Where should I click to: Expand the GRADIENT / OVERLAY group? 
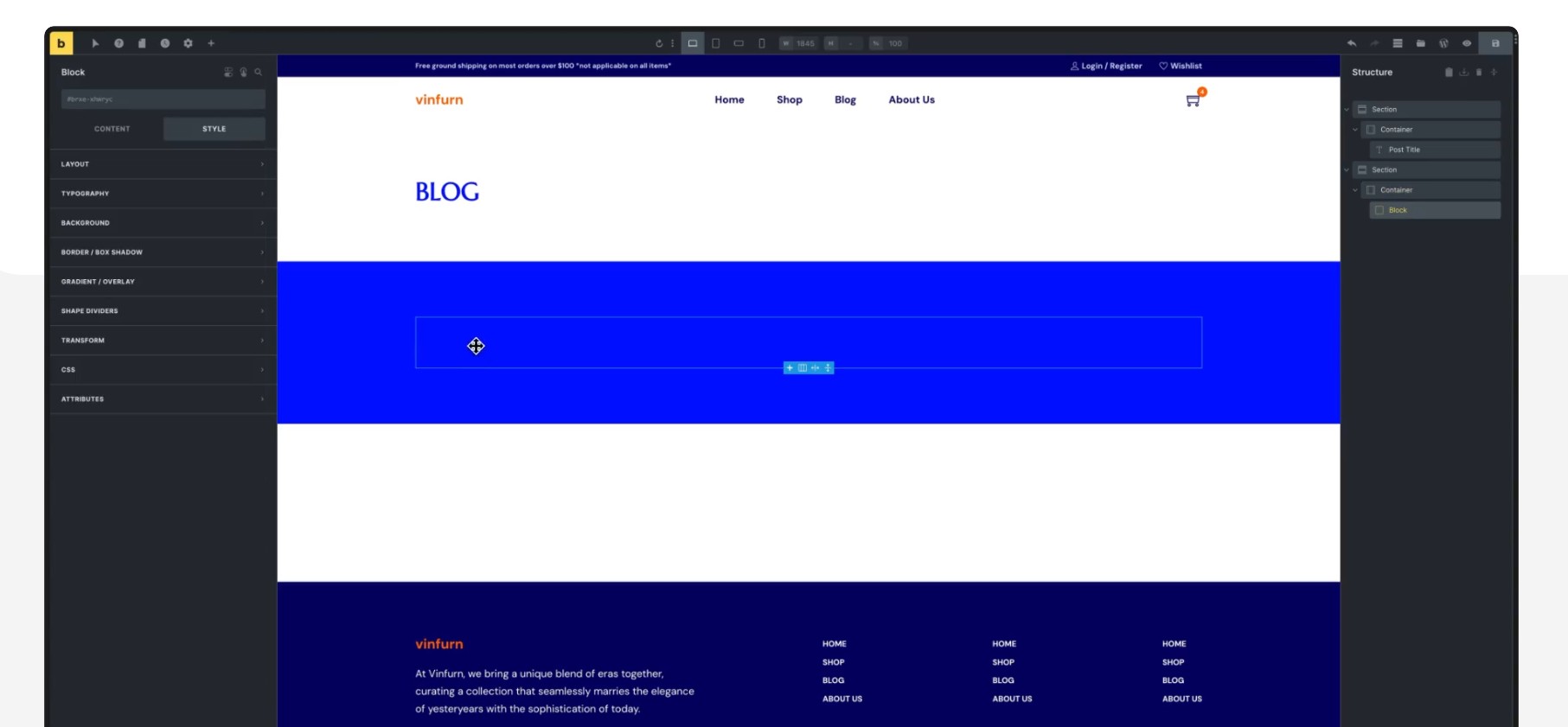[x=163, y=282]
